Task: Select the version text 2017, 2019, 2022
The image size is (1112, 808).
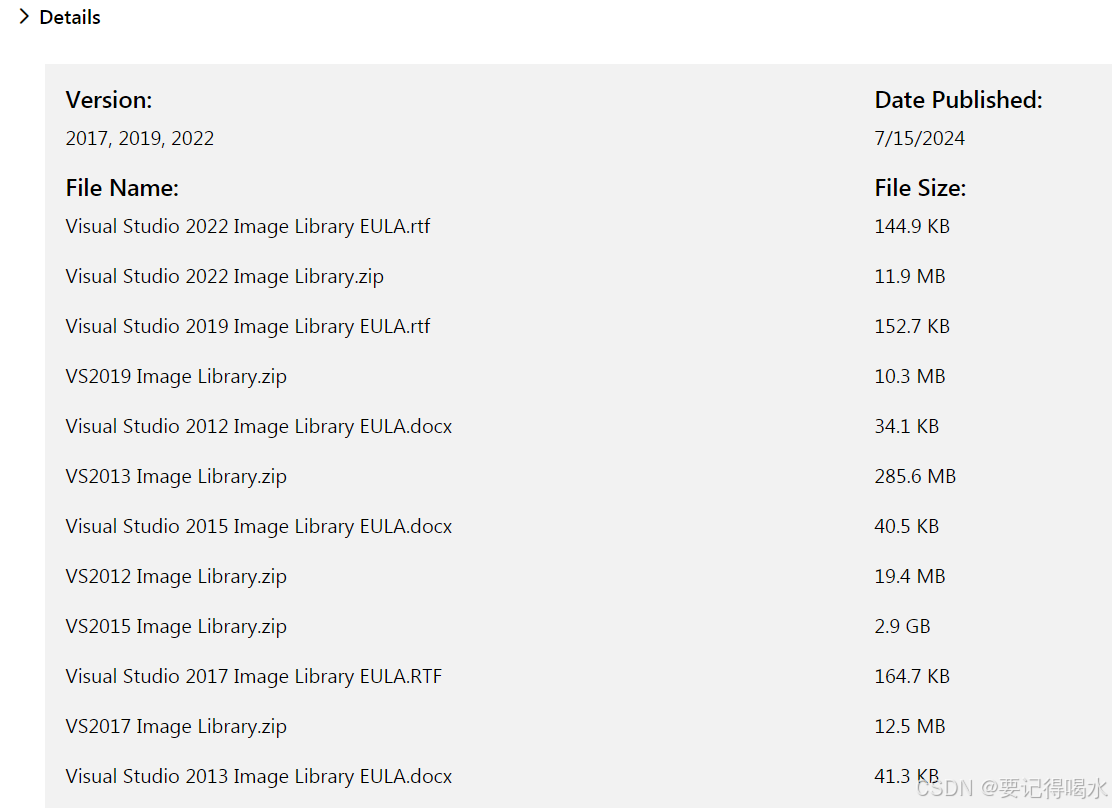Action: (139, 138)
